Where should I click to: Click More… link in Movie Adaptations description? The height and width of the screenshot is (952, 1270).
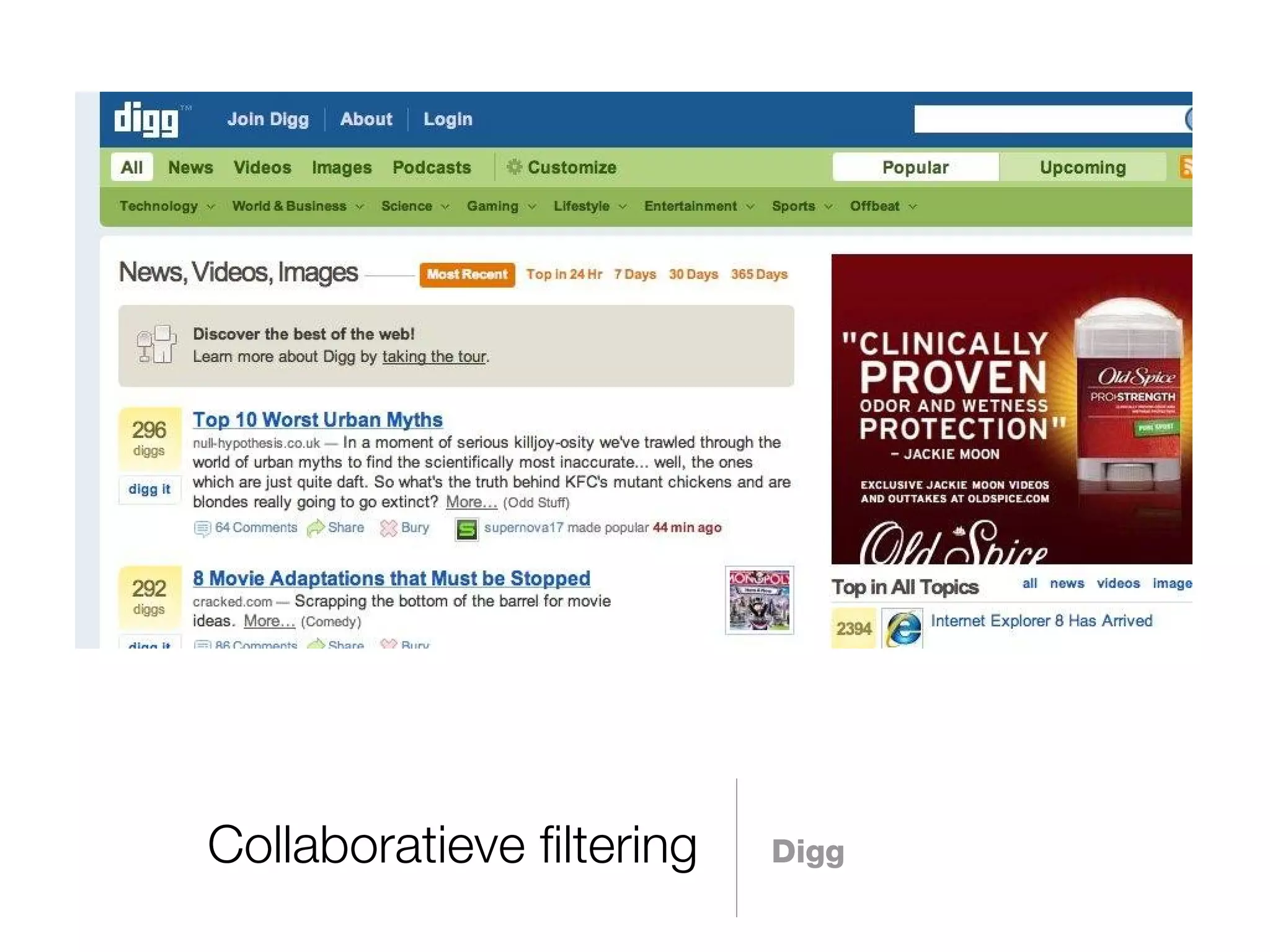269,621
